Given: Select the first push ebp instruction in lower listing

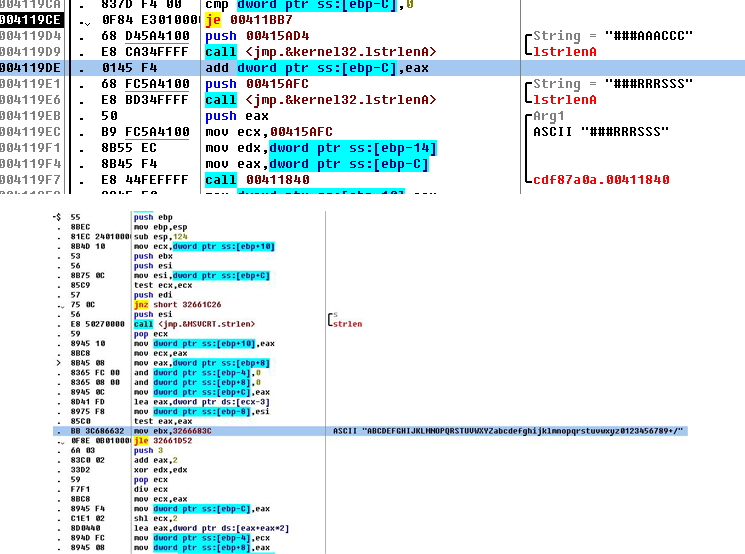Looking at the screenshot, I should tap(149, 216).
